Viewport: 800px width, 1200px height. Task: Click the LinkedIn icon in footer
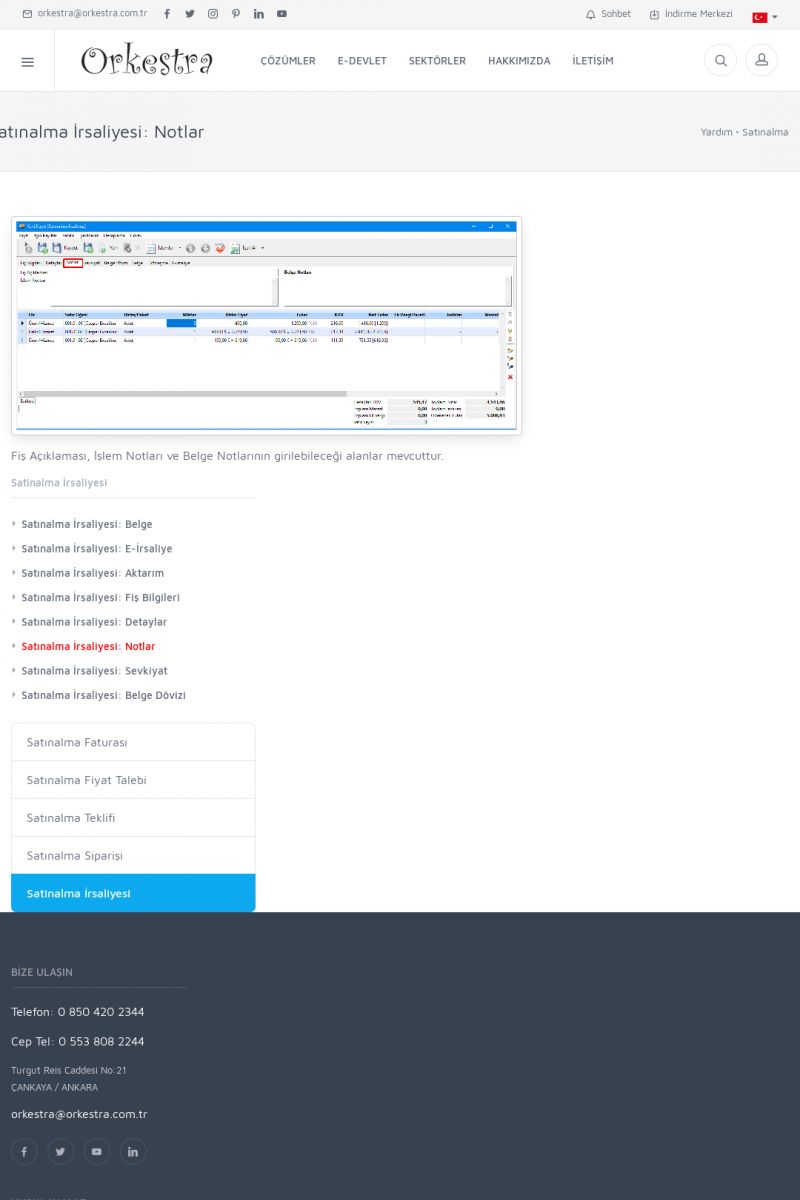point(133,1151)
